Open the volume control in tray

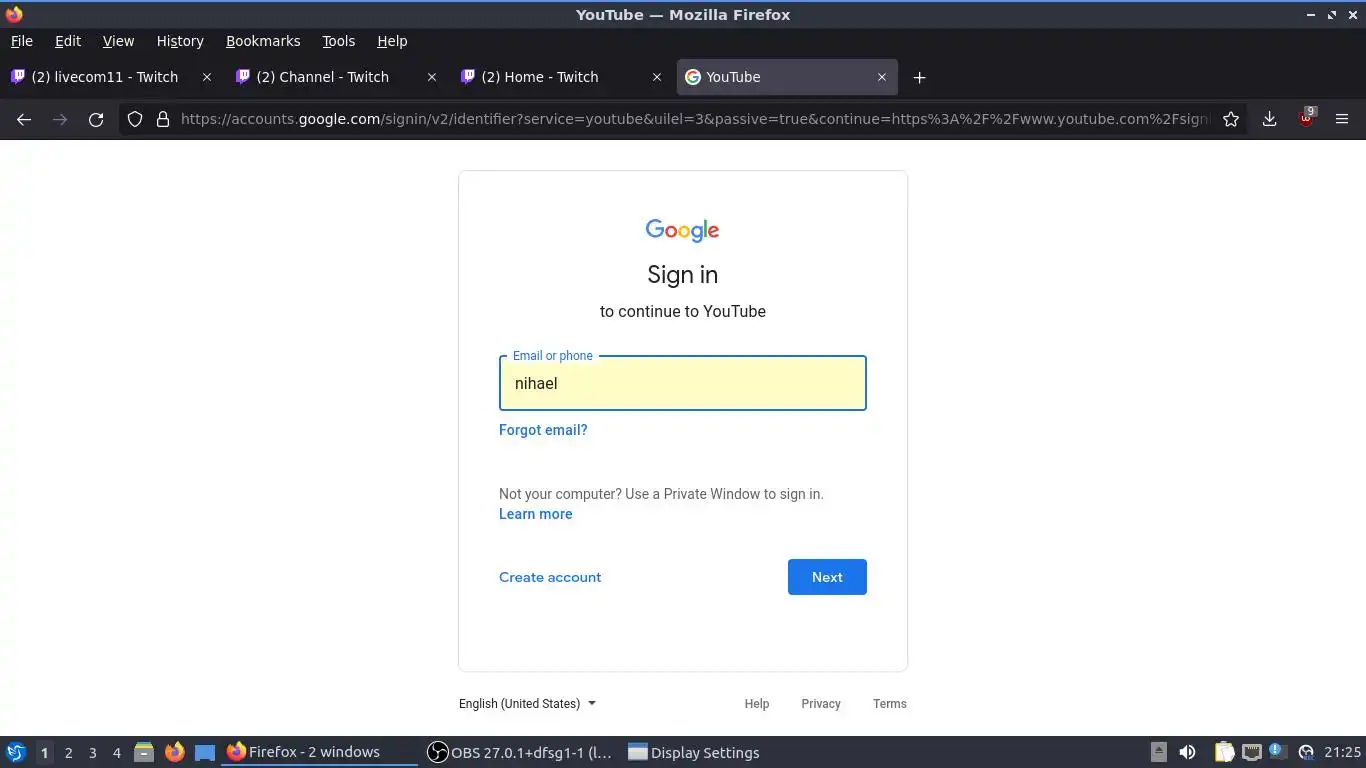(1187, 752)
